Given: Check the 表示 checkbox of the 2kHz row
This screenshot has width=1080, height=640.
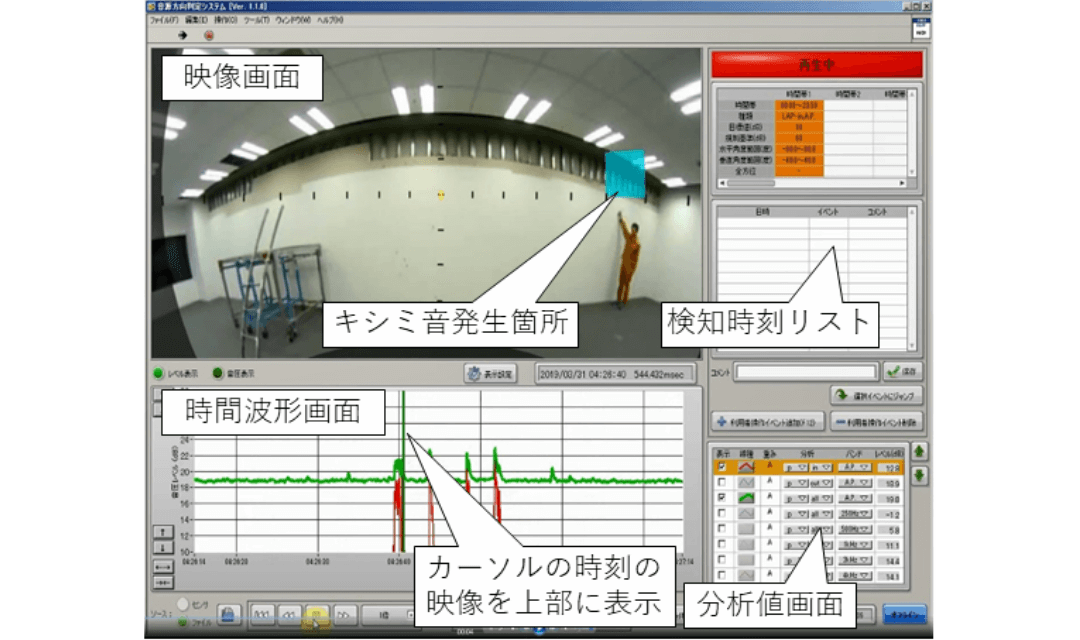Looking at the screenshot, I should [x=722, y=559].
